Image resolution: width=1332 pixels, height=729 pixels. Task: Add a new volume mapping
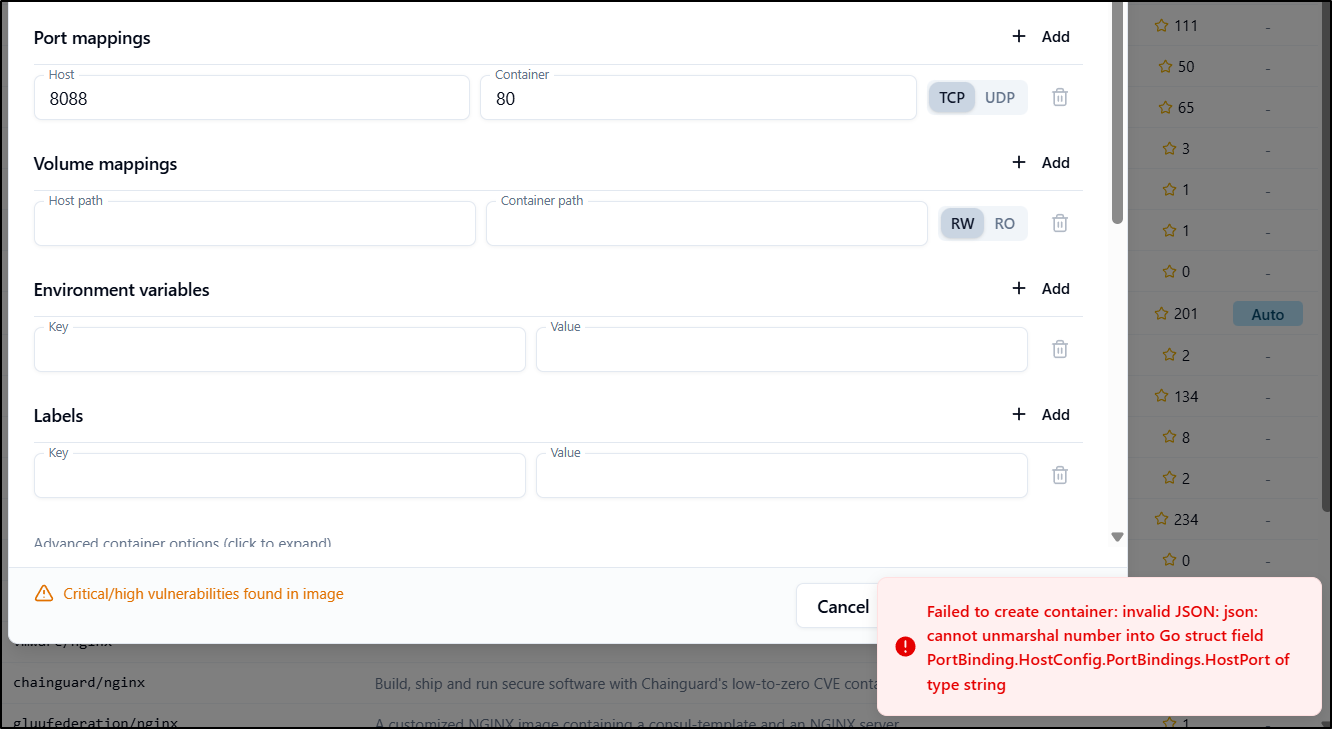[x=1041, y=163]
